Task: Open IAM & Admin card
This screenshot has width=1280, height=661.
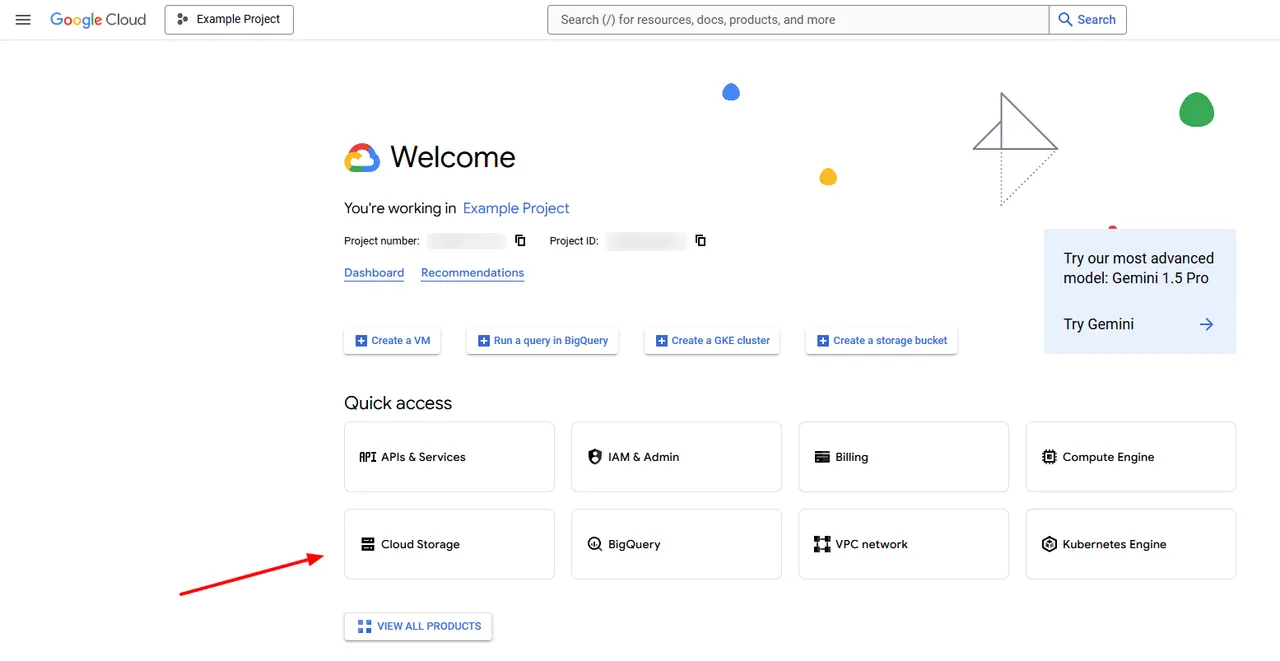Action: pyautogui.click(x=676, y=457)
